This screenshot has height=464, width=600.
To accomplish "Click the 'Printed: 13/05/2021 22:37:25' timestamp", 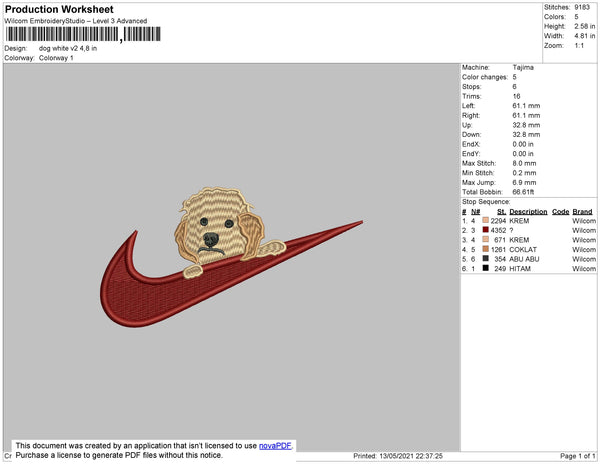I will click(x=398, y=456).
